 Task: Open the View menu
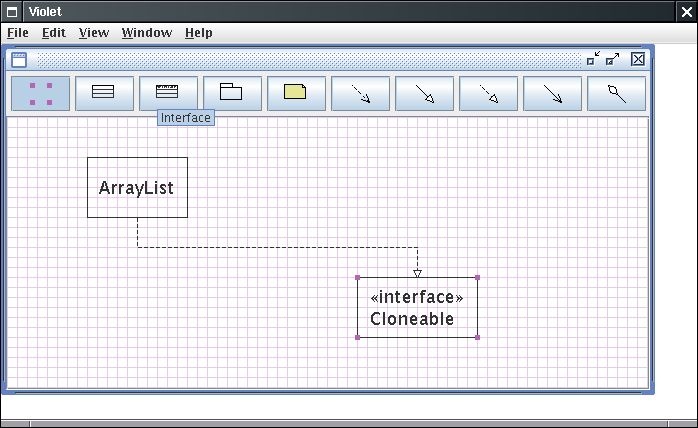pos(94,33)
